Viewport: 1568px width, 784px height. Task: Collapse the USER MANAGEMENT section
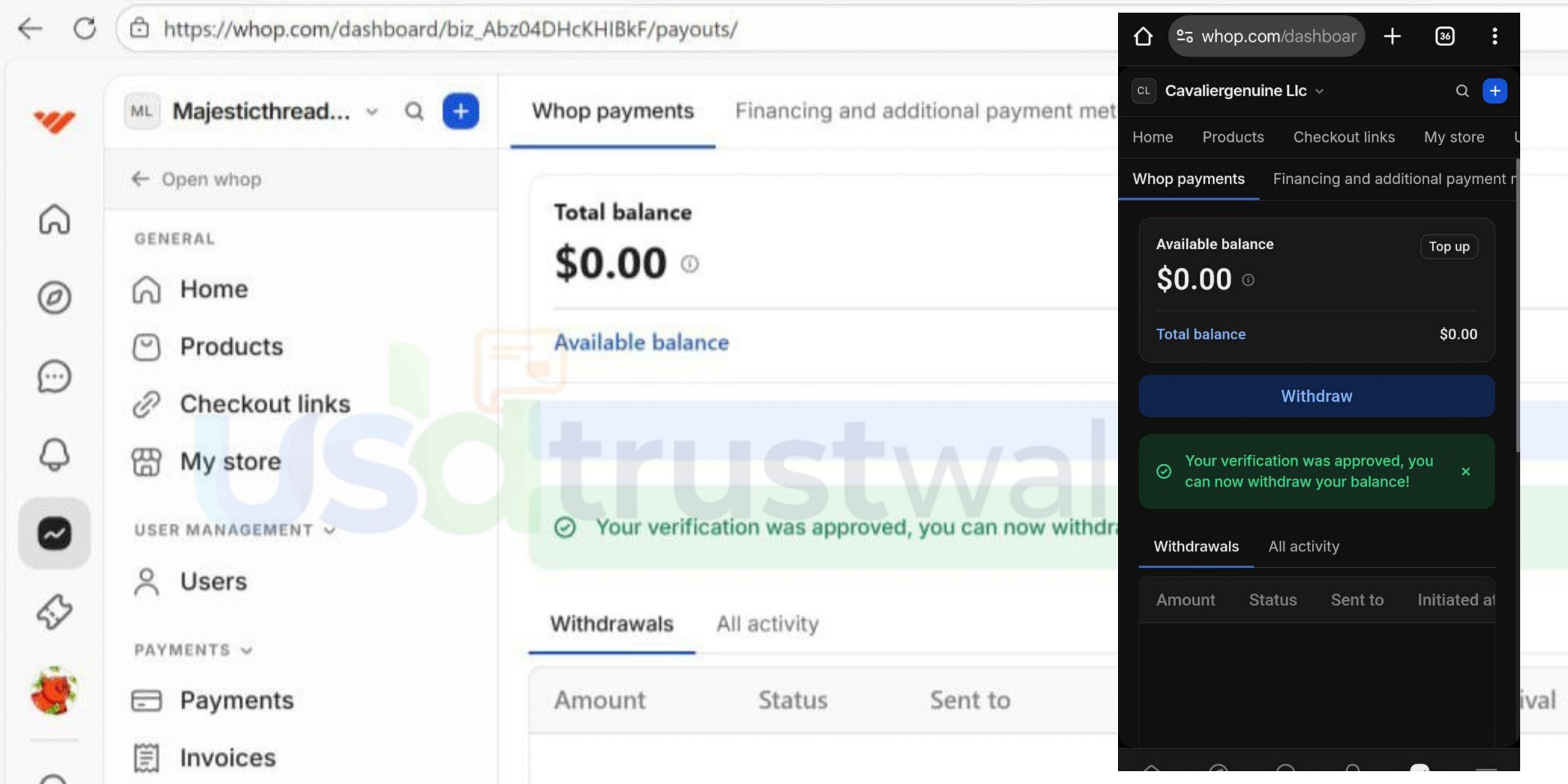click(x=330, y=530)
